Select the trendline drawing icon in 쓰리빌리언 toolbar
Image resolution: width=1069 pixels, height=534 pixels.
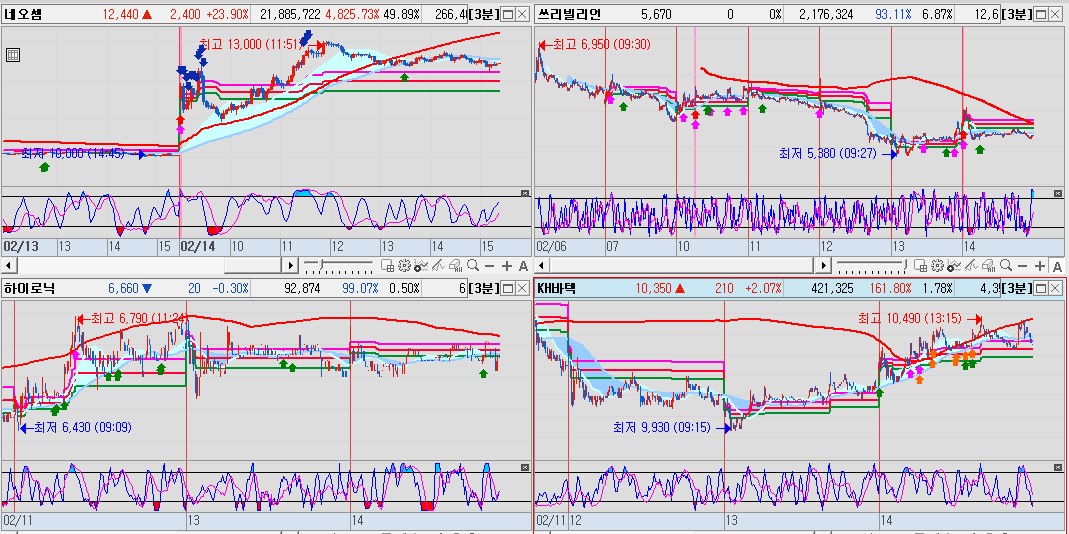pyautogui.click(x=970, y=266)
